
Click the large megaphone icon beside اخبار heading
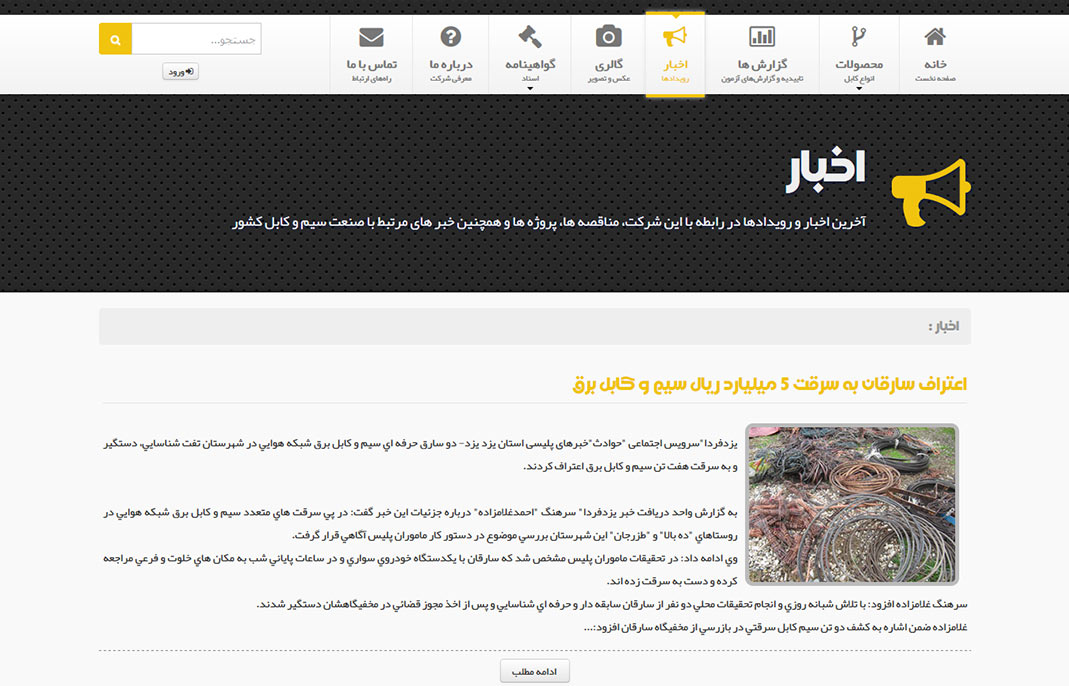point(930,192)
